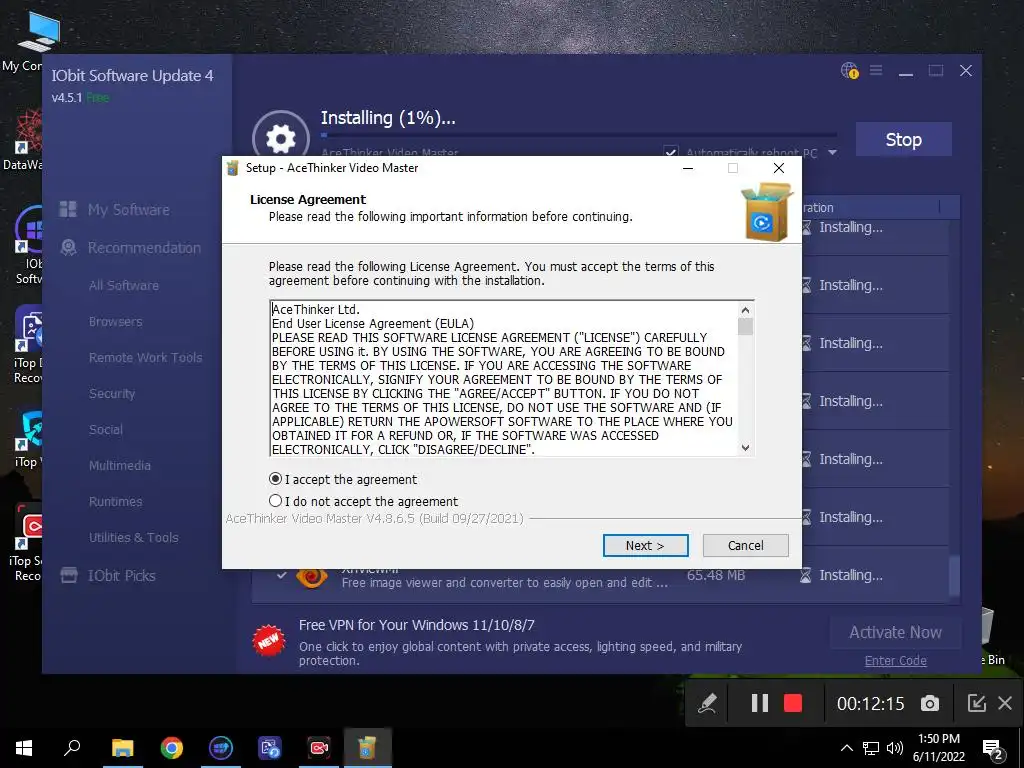Click the checkmark beside the 65.48 MB row
1024x768 pixels.
click(281, 575)
